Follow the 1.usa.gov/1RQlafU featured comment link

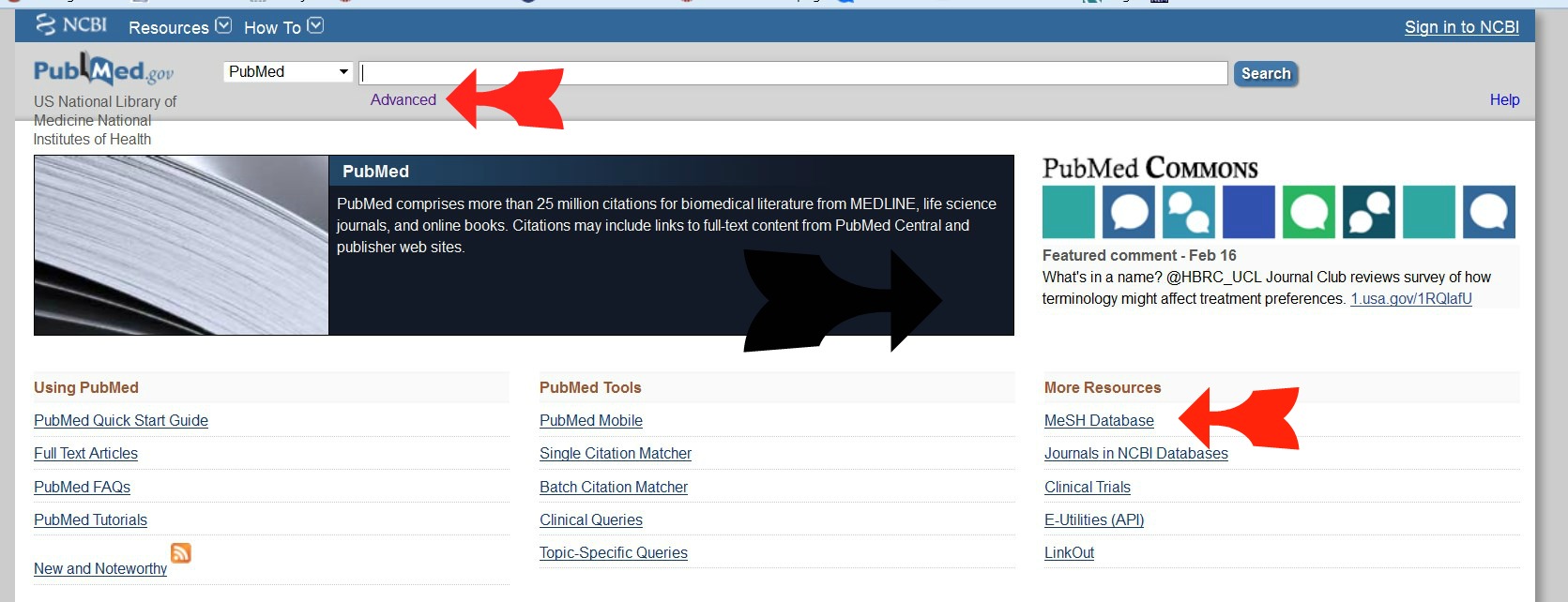(x=1411, y=298)
